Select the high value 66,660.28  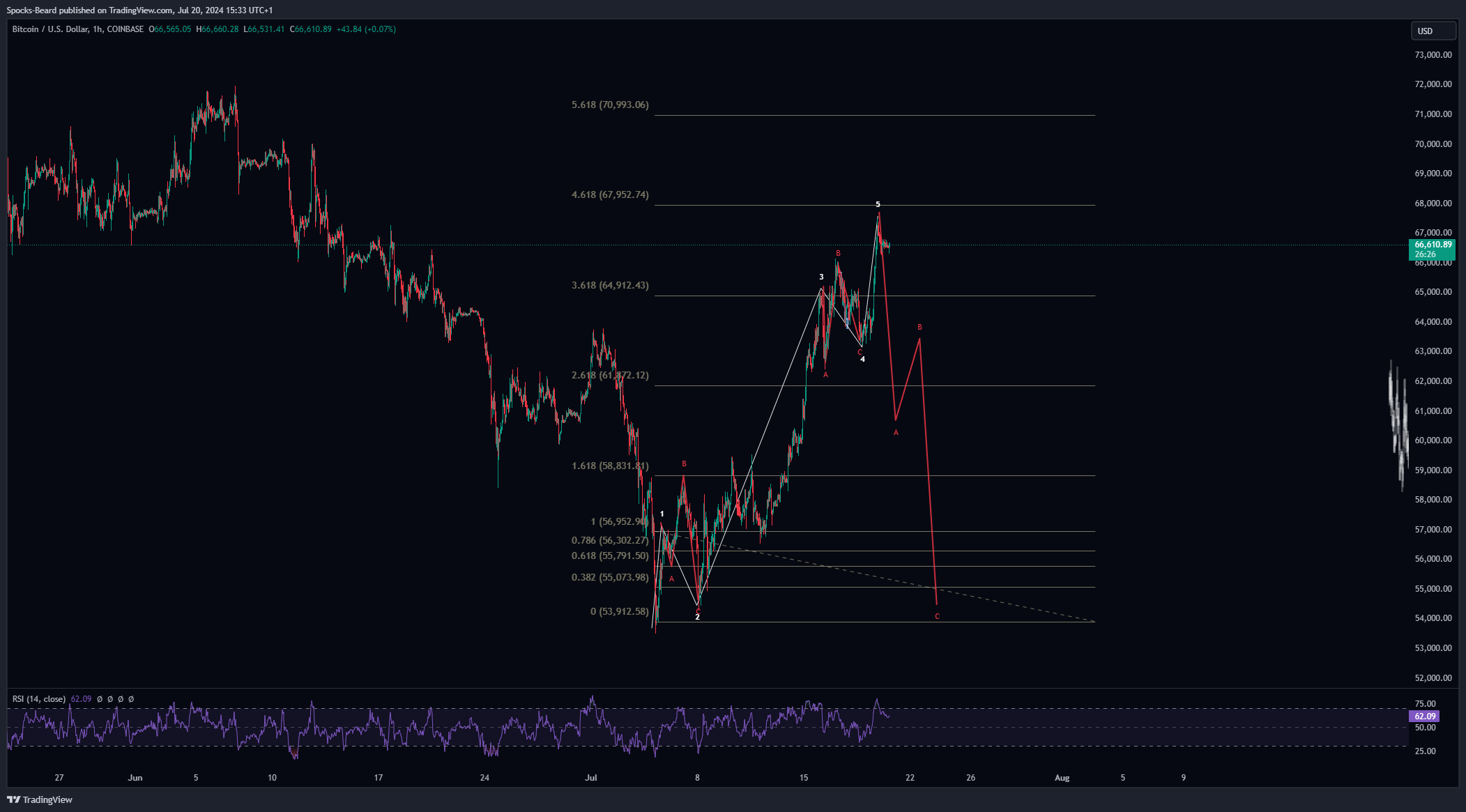click(x=220, y=29)
